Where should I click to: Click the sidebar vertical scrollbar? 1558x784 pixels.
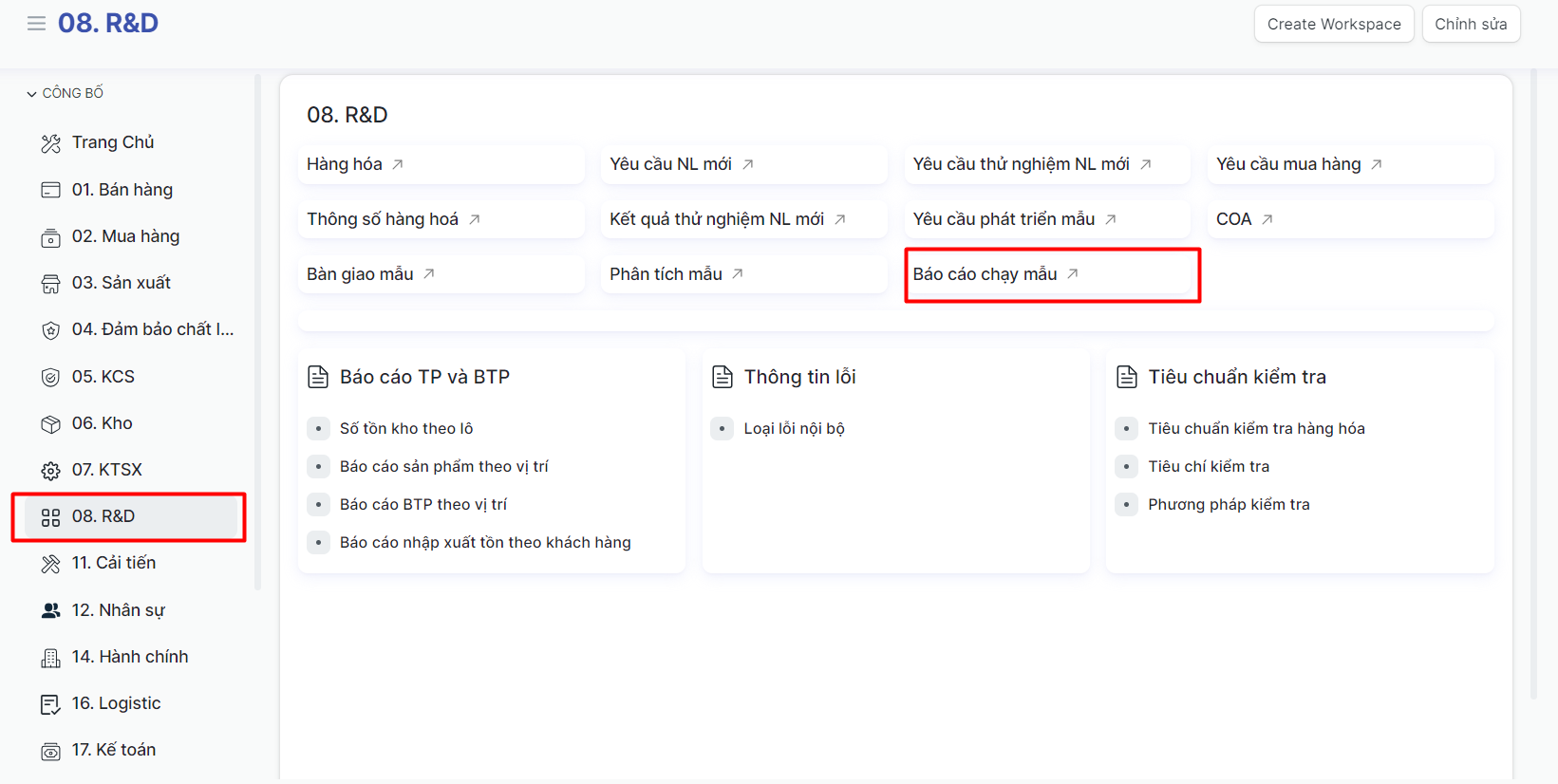pos(257,332)
